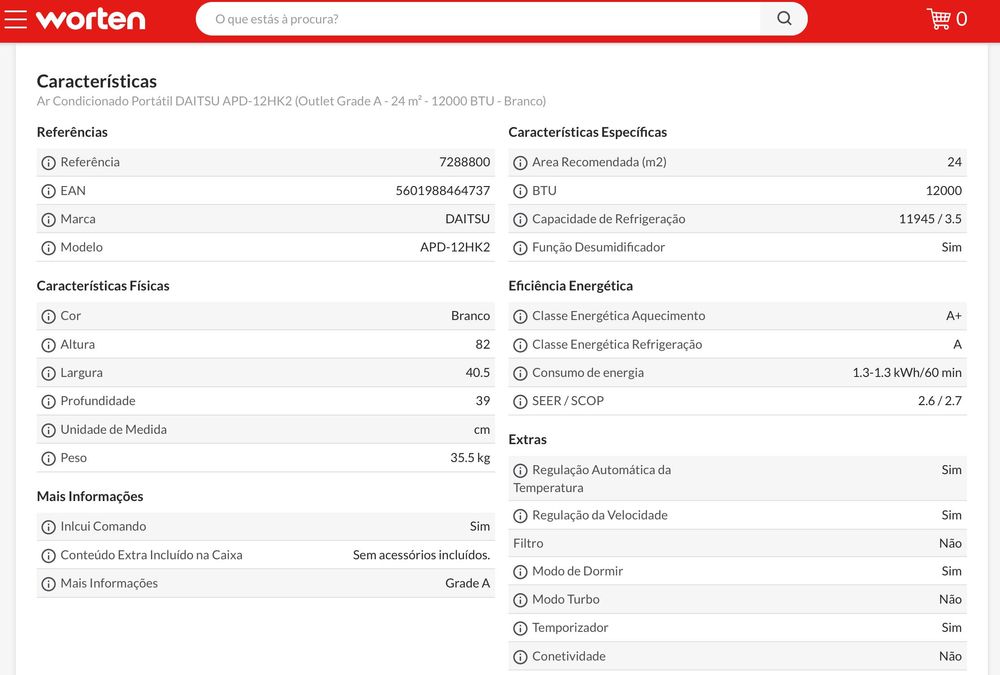The image size is (1000, 675).
Task: Show info icon for Regulação da Velocidade
Action: 520,516
